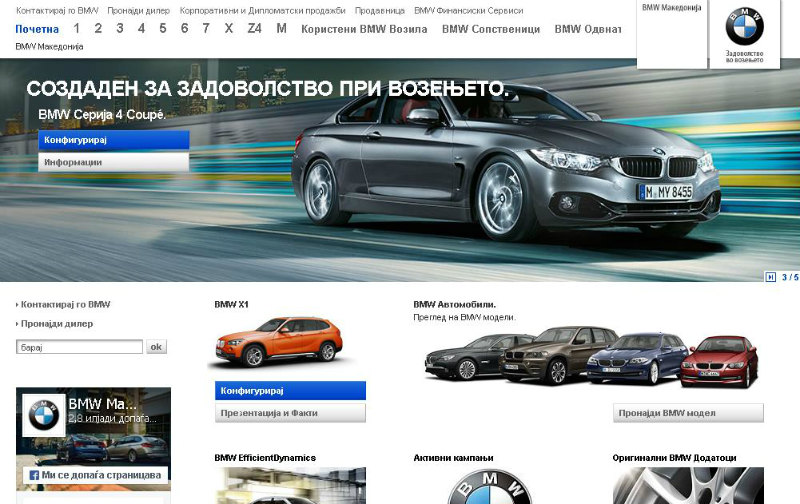Open the BMW Македонија Facebook profile logo

pos(44,415)
